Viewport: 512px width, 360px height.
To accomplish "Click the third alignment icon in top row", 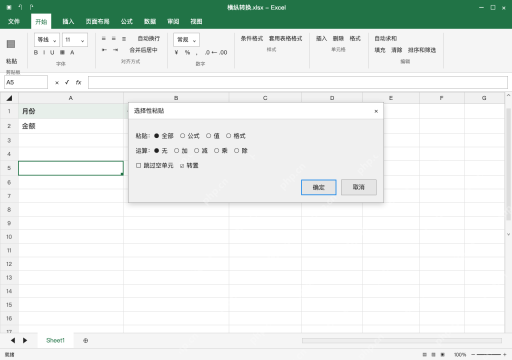I will [x=124, y=39].
